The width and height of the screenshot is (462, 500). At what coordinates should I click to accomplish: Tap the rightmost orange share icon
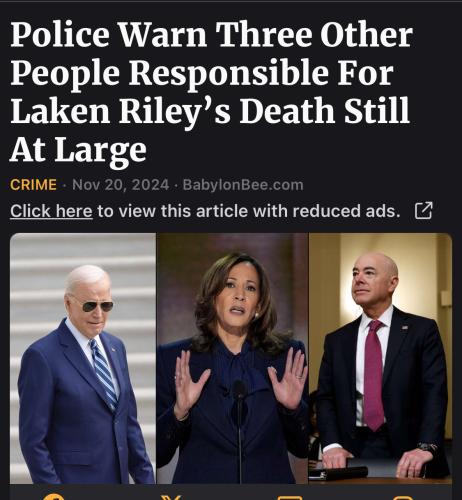[404, 498]
